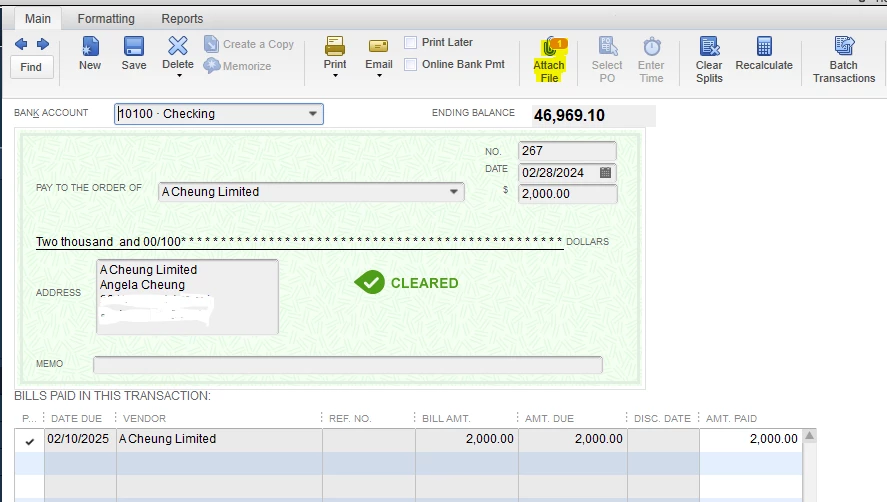Go to next transaction with right arrow
The image size is (887, 502).
pos(43,44)
